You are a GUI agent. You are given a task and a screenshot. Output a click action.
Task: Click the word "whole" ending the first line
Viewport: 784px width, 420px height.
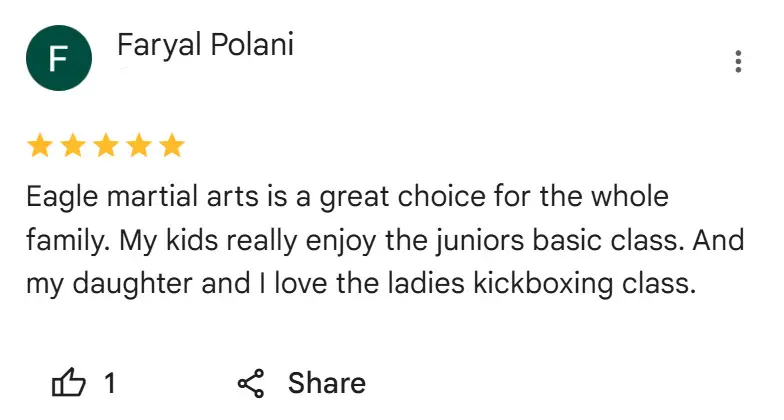click(630, 196)
